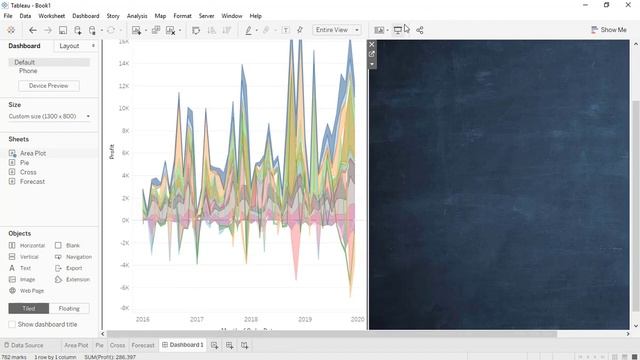The width and height of the screenshot is (640, 360).
Task: Open the File menu
Action: click(x=8, y=16)
